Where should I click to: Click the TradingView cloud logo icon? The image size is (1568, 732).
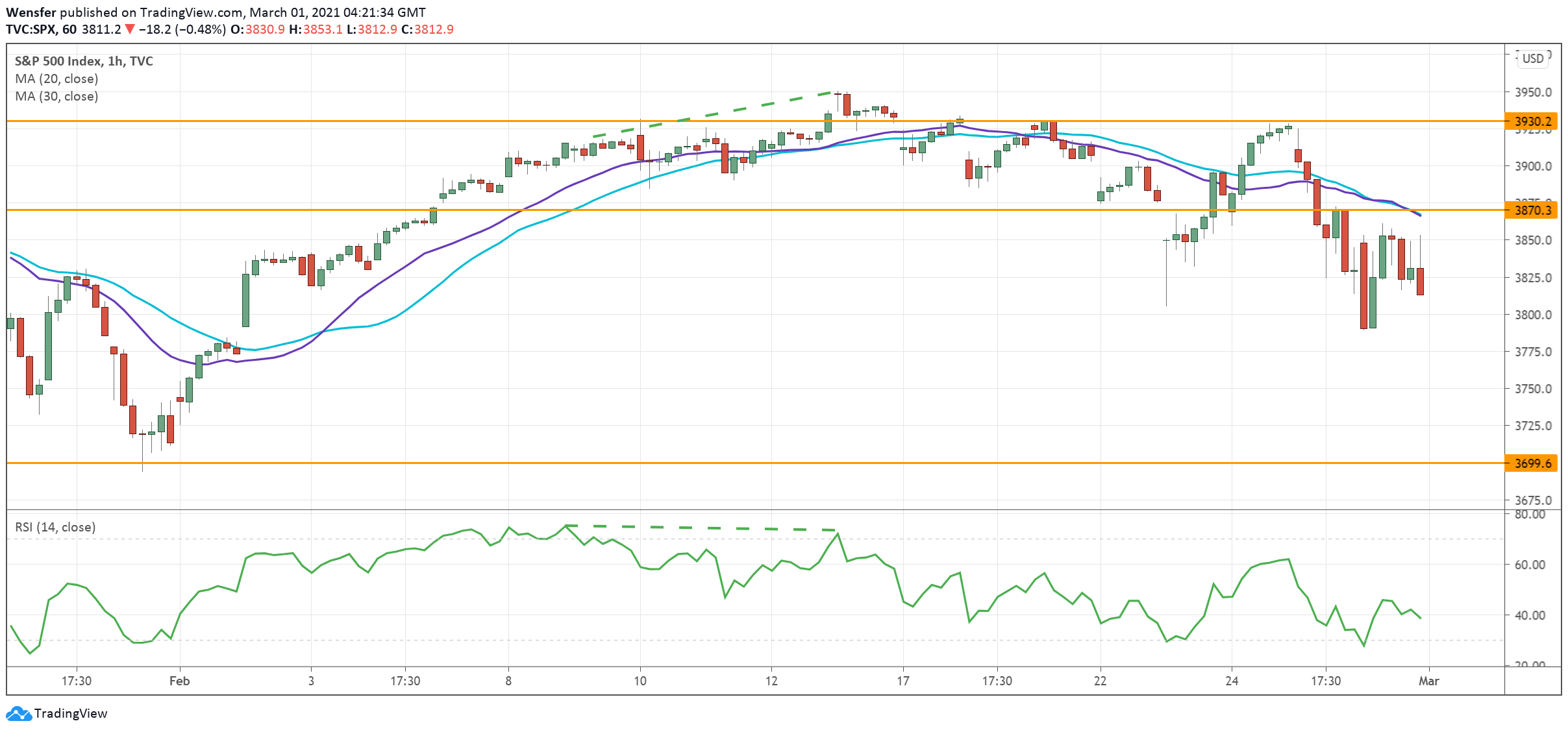(18, 713)
